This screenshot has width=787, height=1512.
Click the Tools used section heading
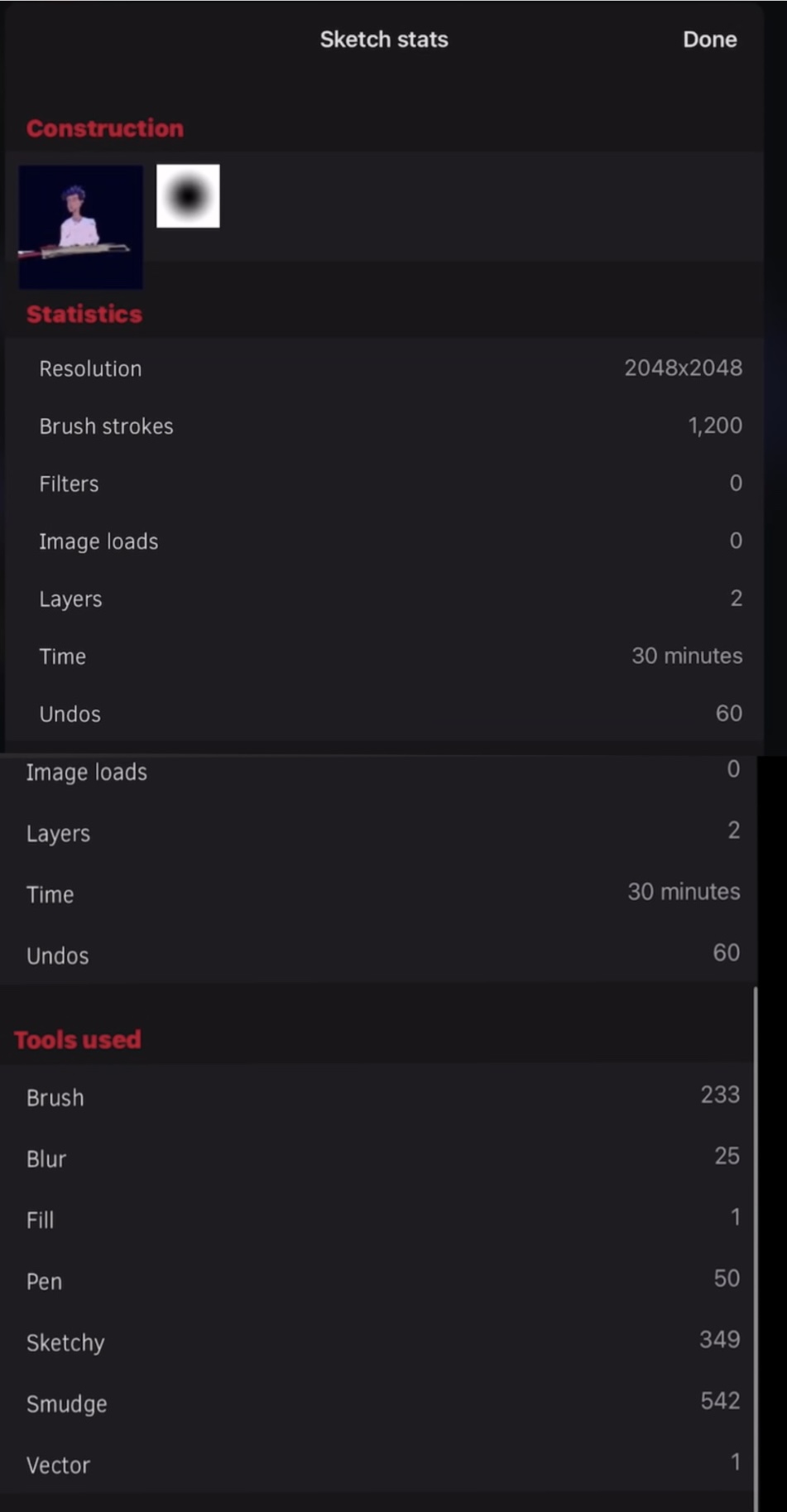[x=78, y=1039]
